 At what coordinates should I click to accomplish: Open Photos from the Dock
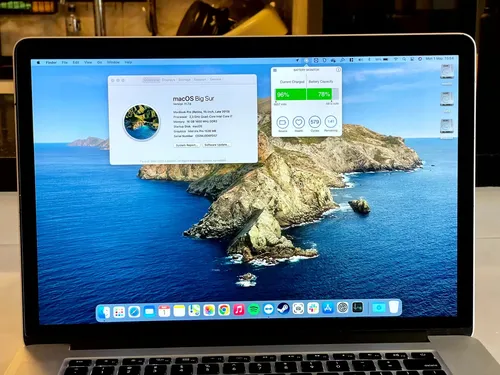[x=209, y=311]
